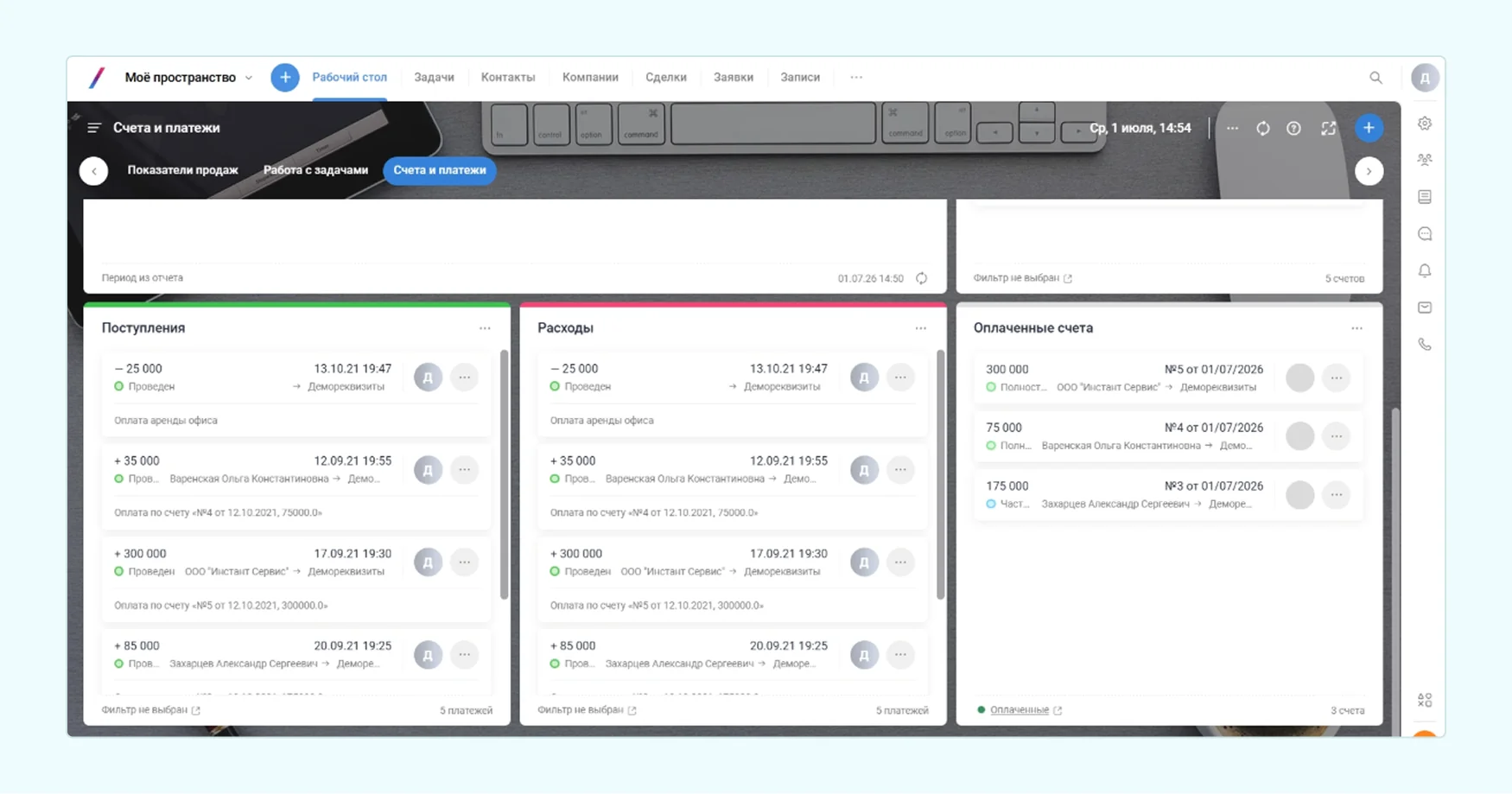The height and width of the screenshot is (794, 1512).
Task: Open notifications bell in right sidebar
Action: click(1425, 270)
